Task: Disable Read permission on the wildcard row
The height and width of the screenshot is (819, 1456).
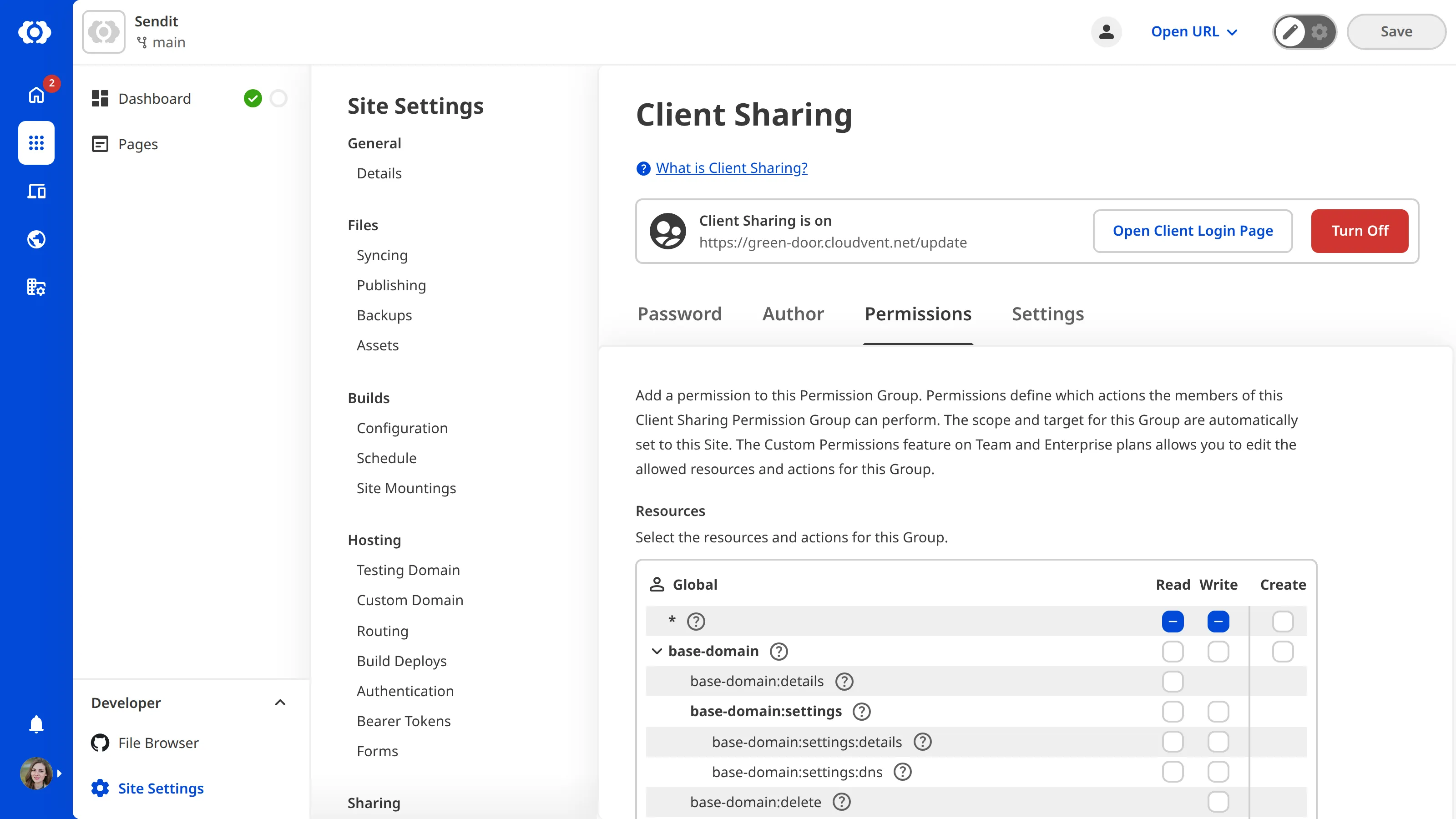Action: click(x=1173, y=621)
